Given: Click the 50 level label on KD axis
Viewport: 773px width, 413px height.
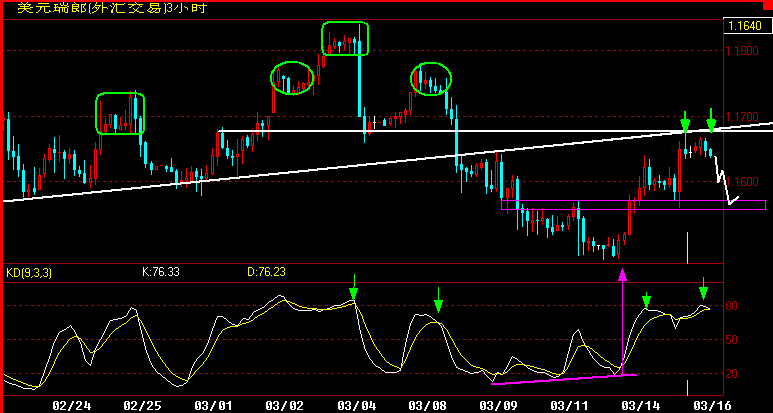Looking at the screenshot, I should click(732, 340).
